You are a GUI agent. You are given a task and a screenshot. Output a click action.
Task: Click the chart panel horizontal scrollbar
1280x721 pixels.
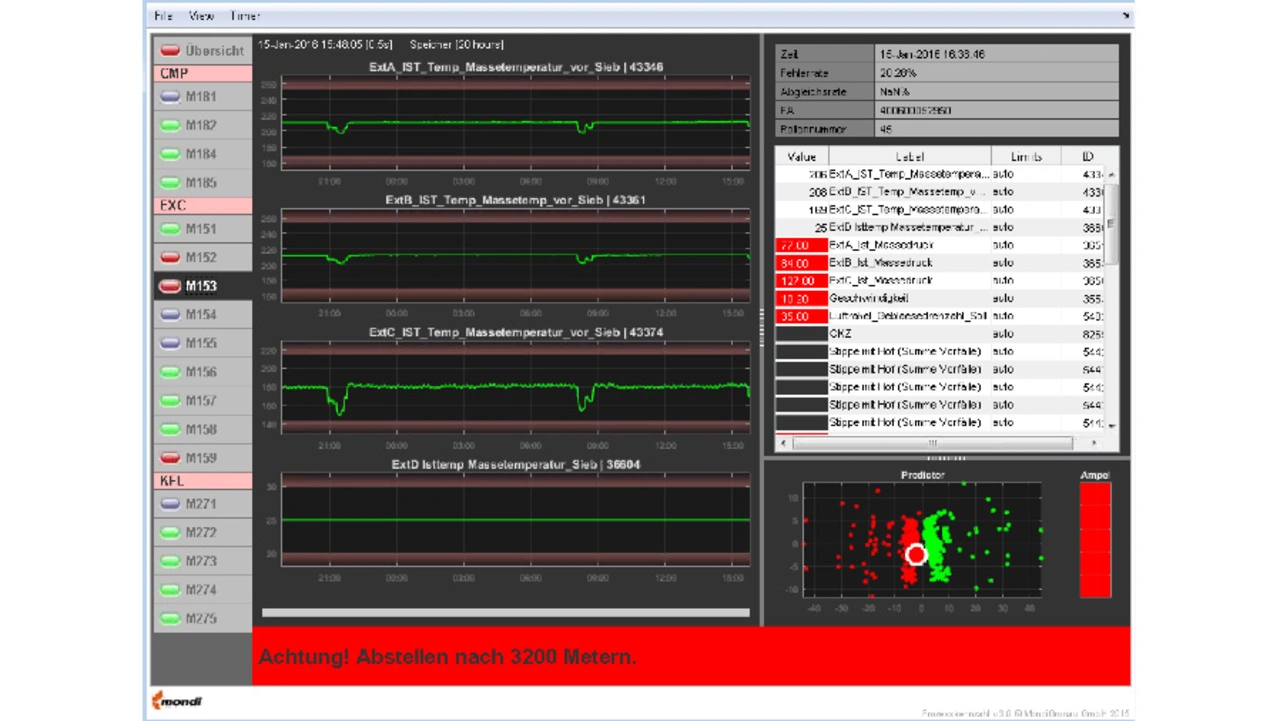pyautogui.click(x=506, y=612)
